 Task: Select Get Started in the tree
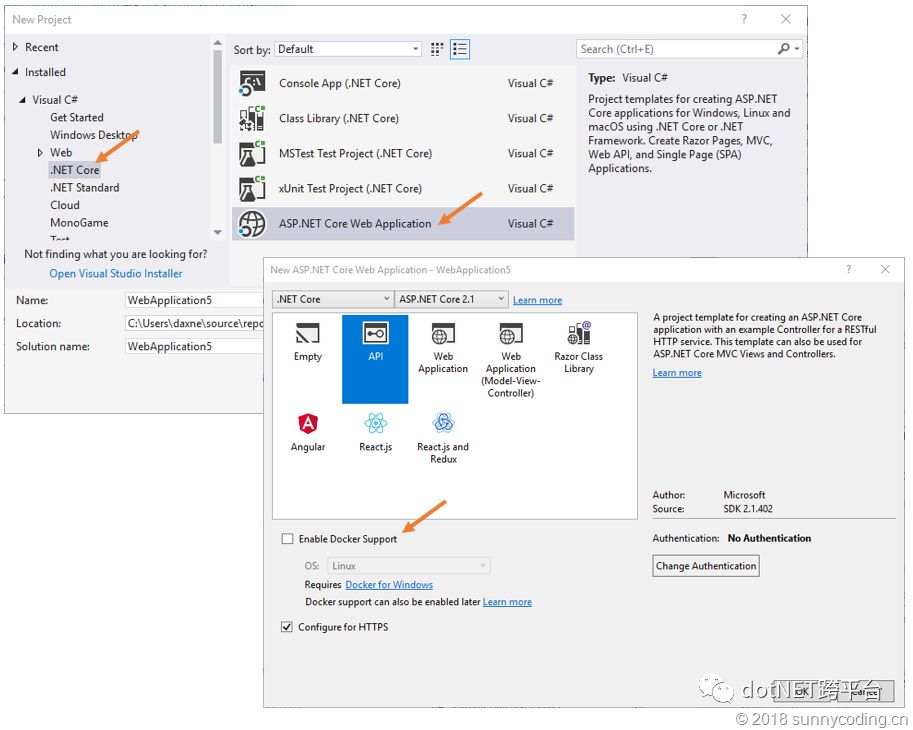coord(76,117)
